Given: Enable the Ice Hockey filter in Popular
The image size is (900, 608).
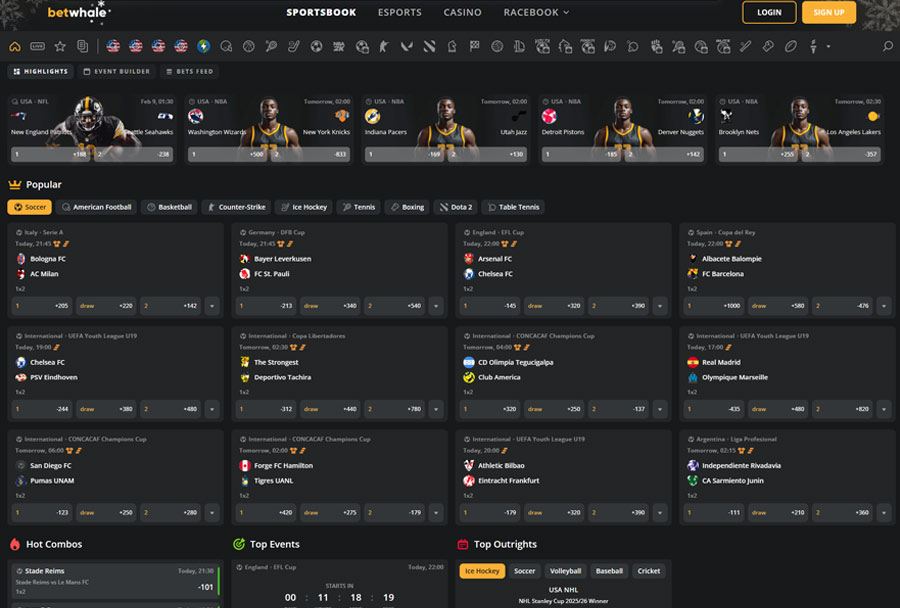Looking at the screenshot, I should (x=303, y=207).
